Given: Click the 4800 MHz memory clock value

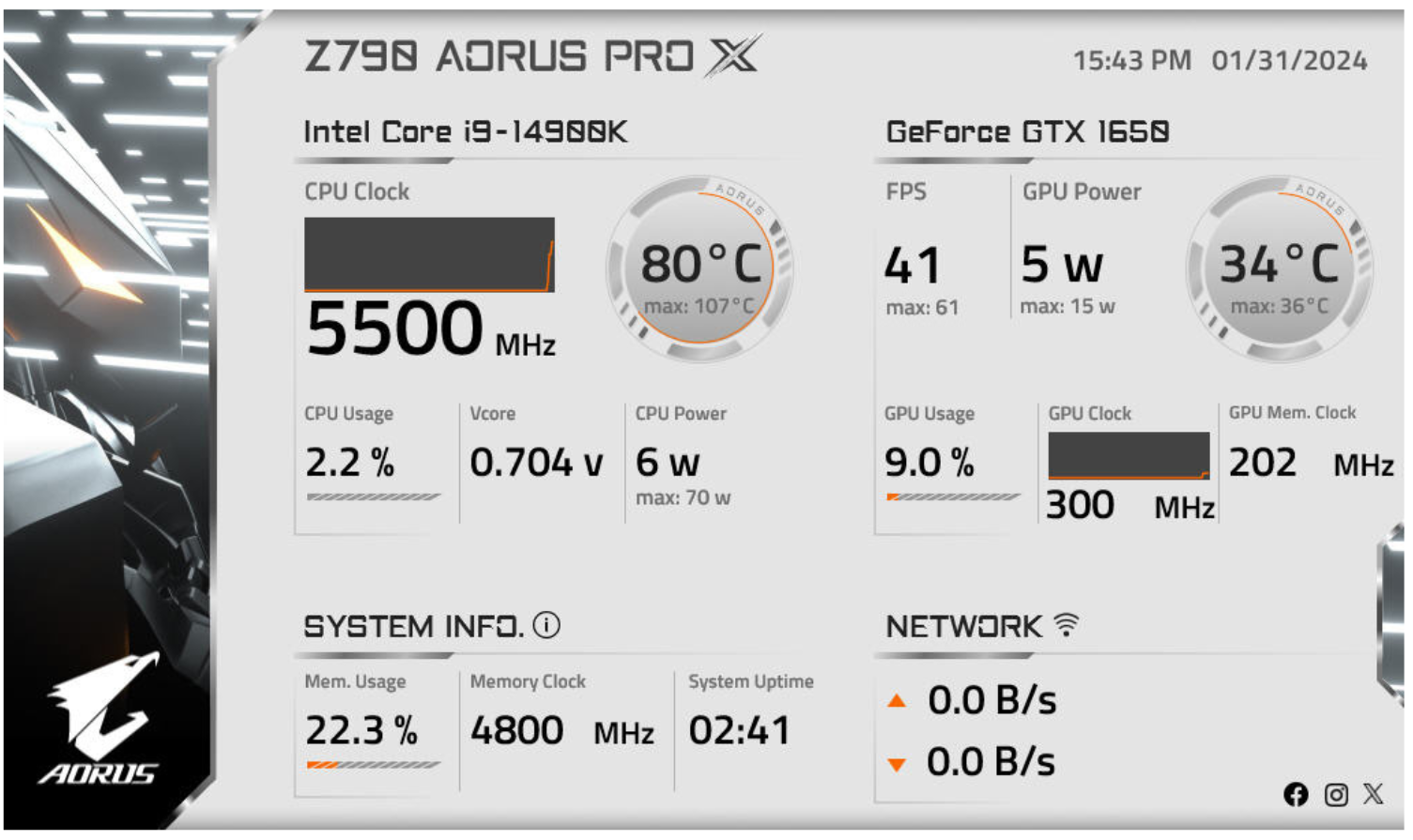Looking at the screenshot, I should pyautogui.click(x=561, y=731).
